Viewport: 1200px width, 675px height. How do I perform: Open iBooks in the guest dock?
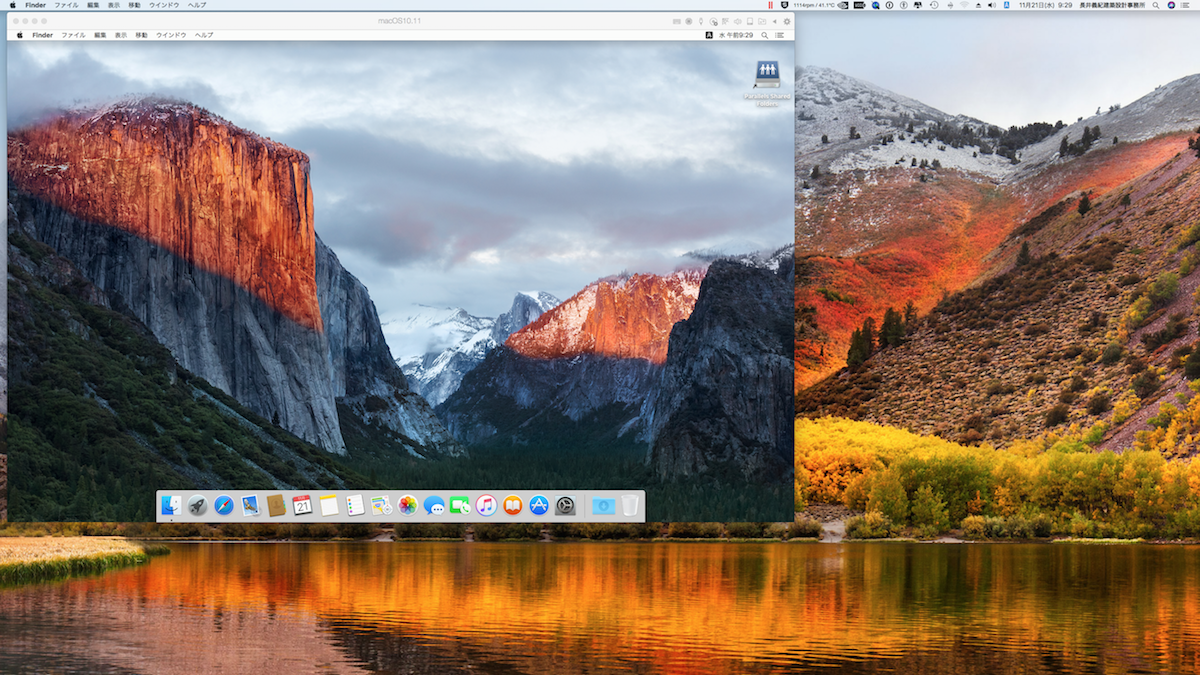coord(513,506)
